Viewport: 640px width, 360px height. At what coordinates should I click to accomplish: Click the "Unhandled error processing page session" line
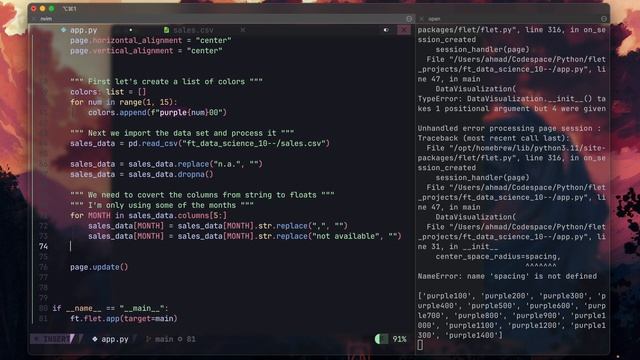tap(509, 128)
